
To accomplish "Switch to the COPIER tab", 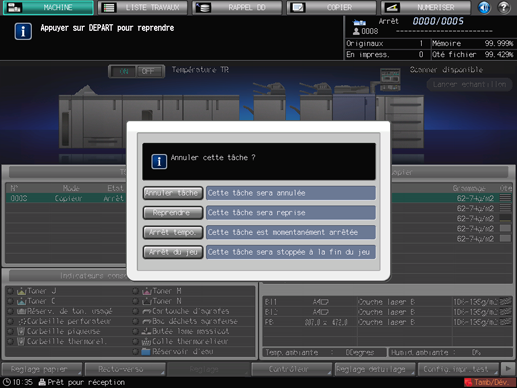I will pyautogui.click(x=332, y=8).
